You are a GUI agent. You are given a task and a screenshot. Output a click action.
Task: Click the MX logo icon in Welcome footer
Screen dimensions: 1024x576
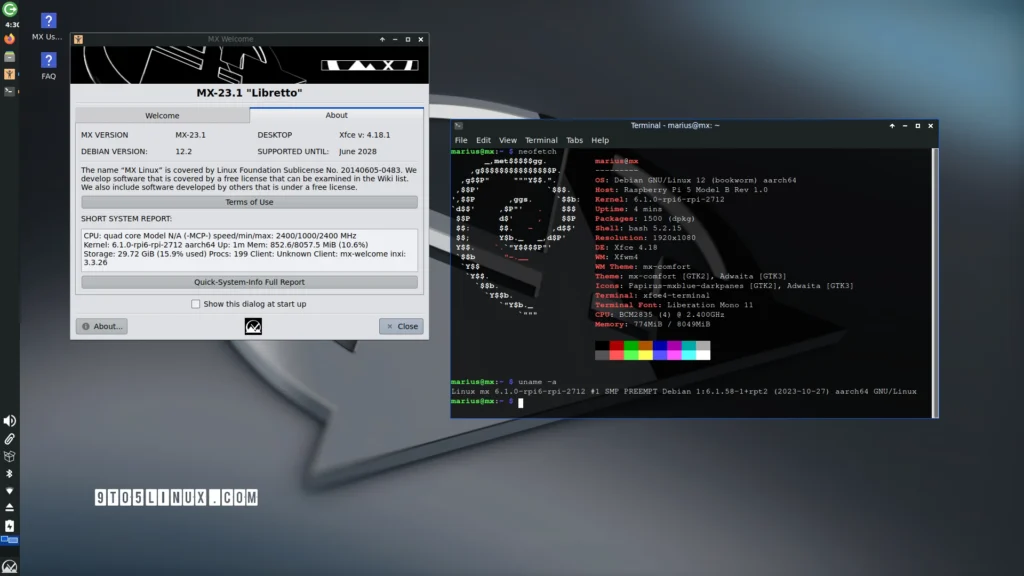point(253,326)
